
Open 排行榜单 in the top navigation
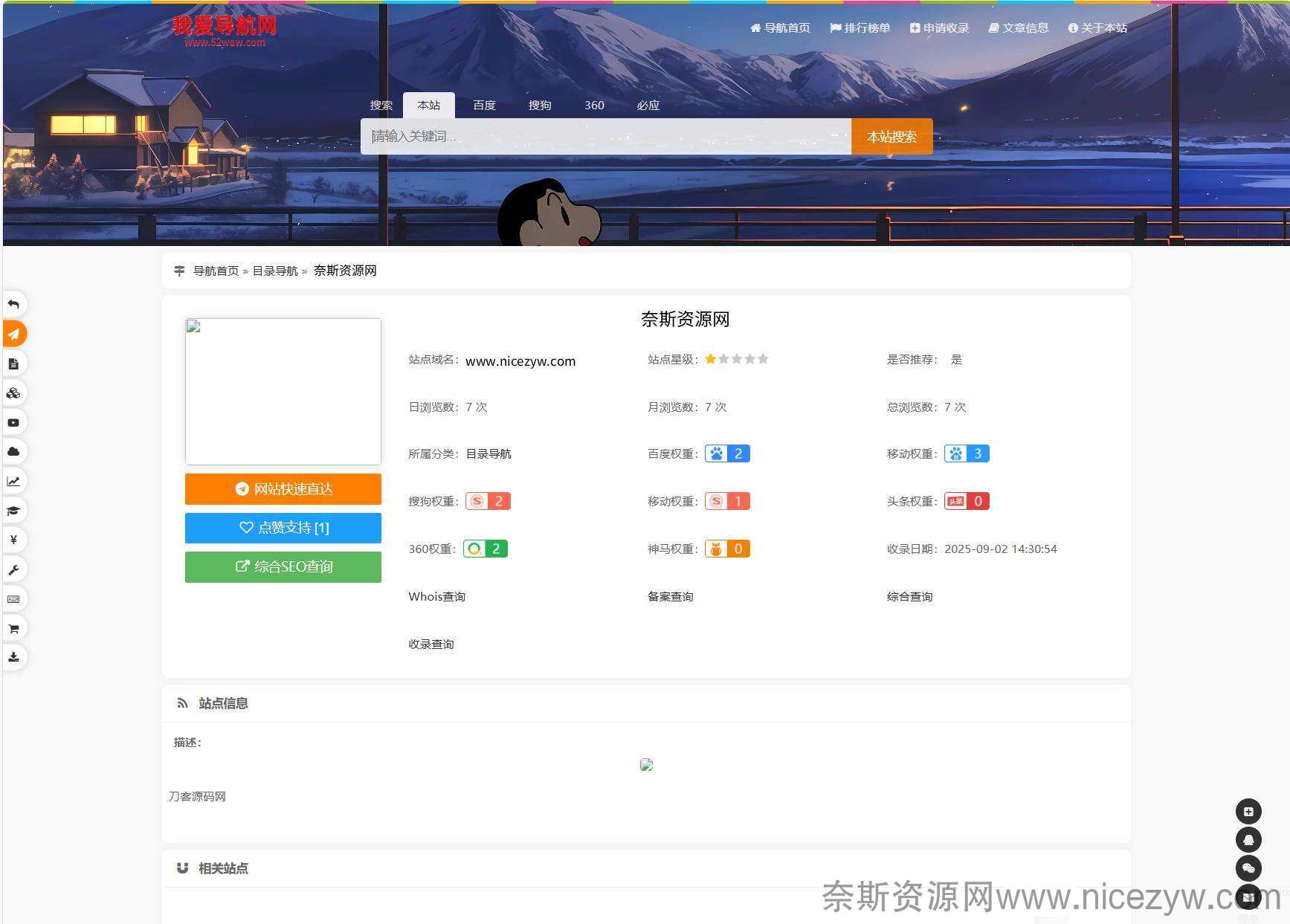860,28
